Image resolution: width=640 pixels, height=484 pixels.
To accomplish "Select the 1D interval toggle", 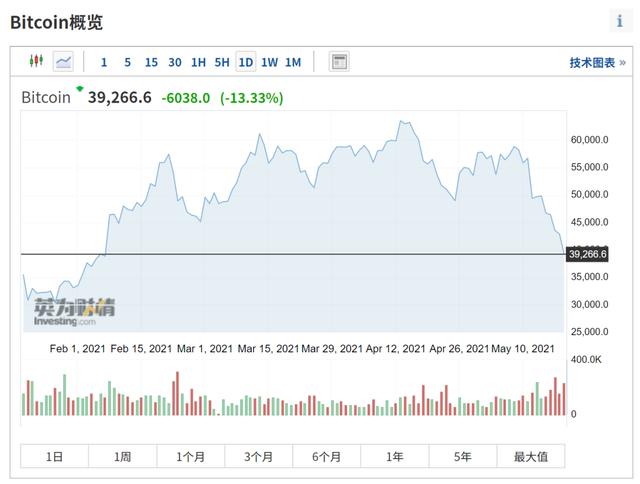I will (x=246, y=62).
